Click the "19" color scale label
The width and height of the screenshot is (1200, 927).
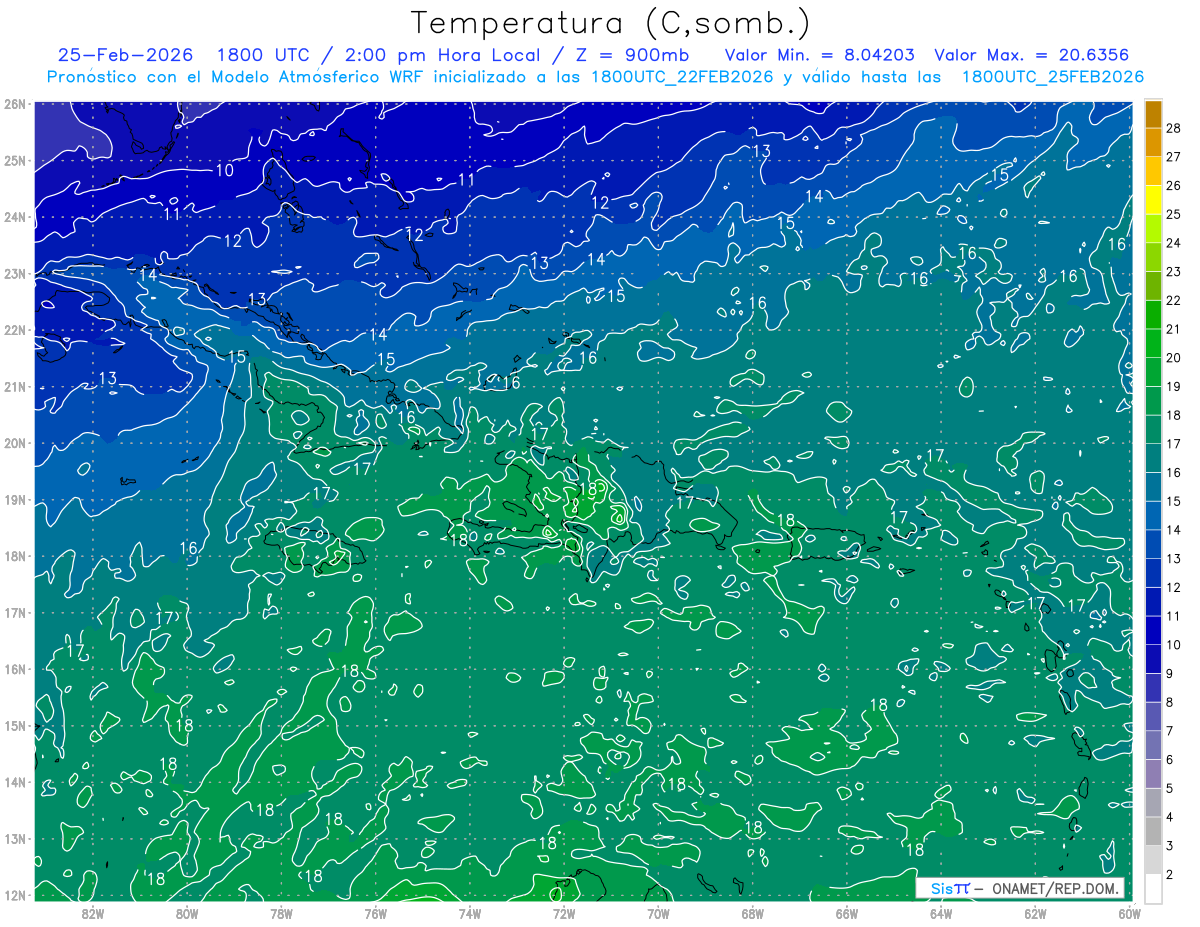pyautogui.click(x=1174, y=386)
